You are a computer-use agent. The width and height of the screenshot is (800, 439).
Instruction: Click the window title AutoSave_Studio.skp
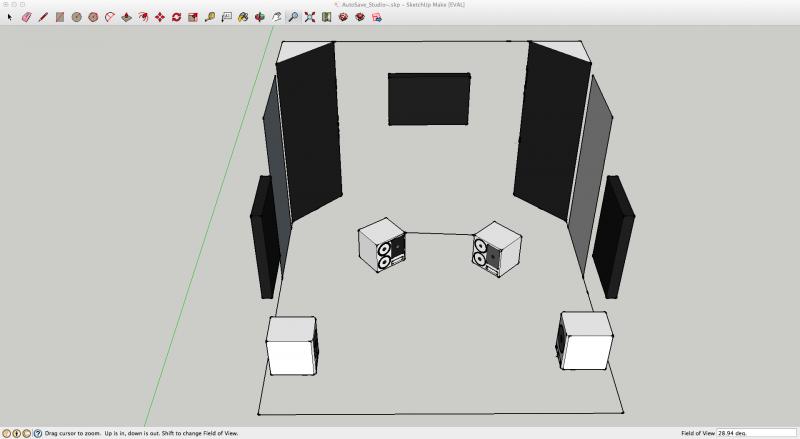(371, 5)
